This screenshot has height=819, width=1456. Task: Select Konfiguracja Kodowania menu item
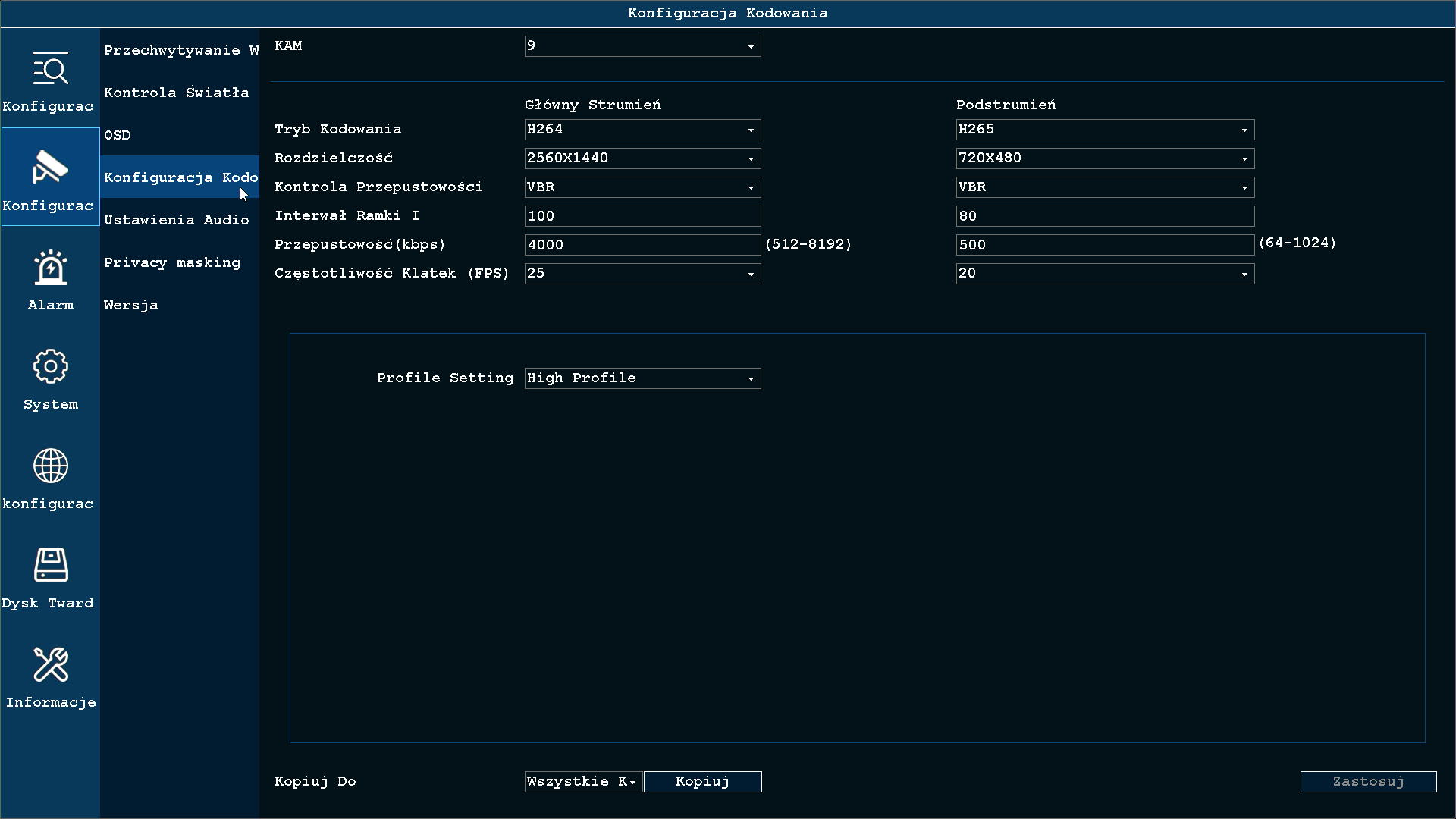click(x=180, y=177)
